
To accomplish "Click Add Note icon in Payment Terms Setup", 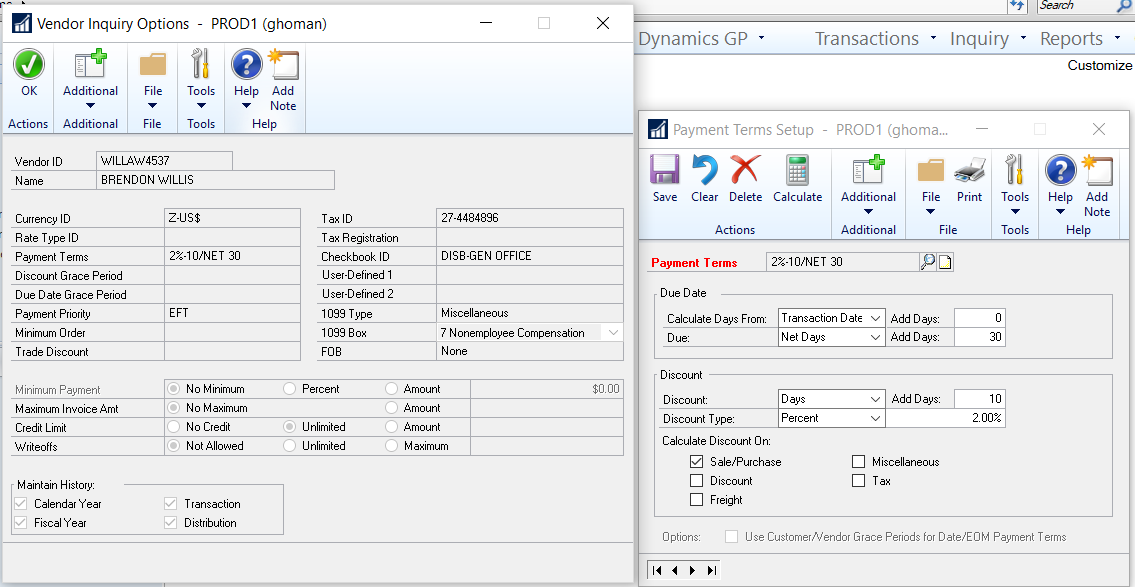I will pyautogui.click(x=1097, y=170).
